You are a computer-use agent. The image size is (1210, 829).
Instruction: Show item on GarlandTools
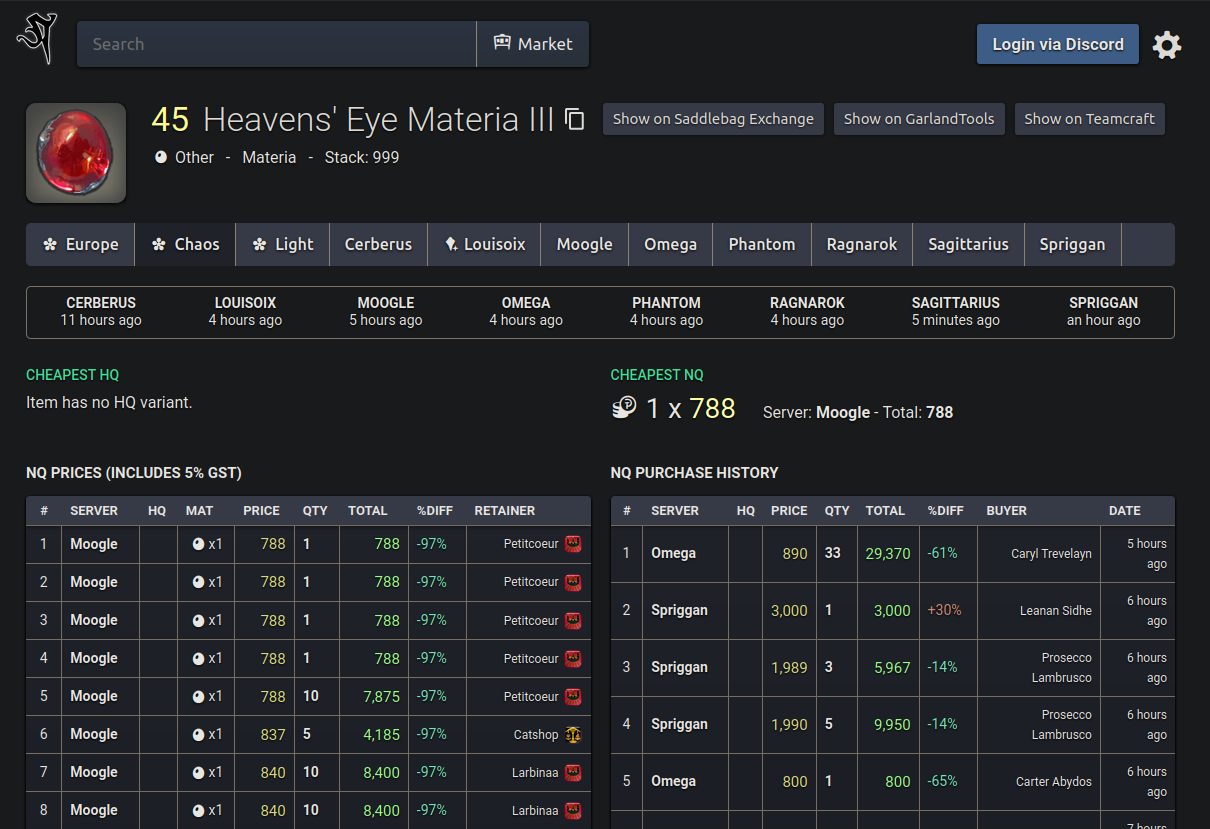coord(918,118)
